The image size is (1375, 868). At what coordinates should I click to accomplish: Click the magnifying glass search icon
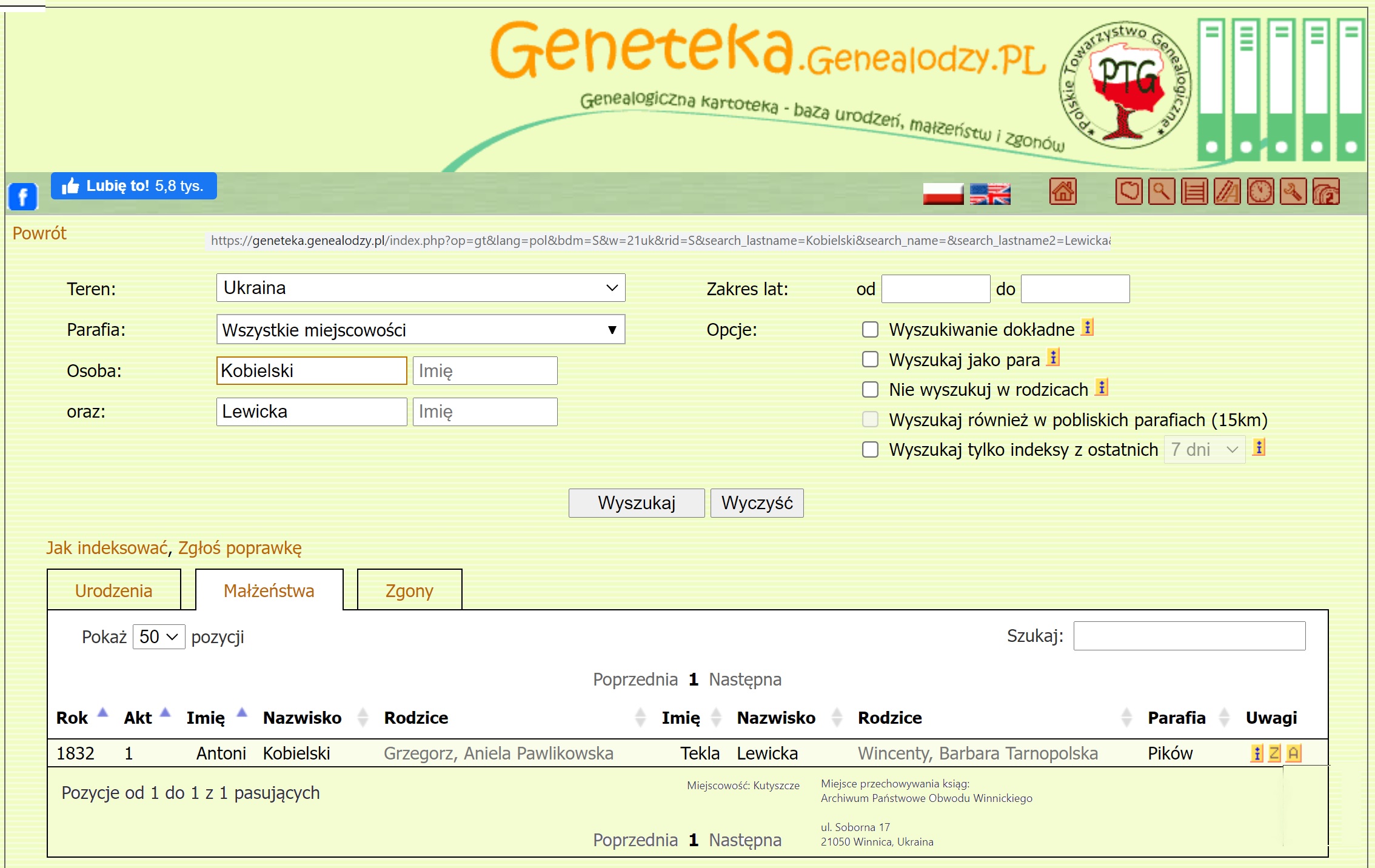[1161, 192]
